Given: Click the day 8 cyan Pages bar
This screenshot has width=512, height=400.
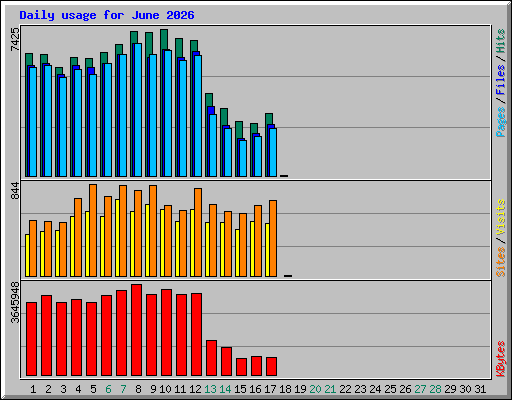Looking at the screenshot, I should tap(138, 110).
